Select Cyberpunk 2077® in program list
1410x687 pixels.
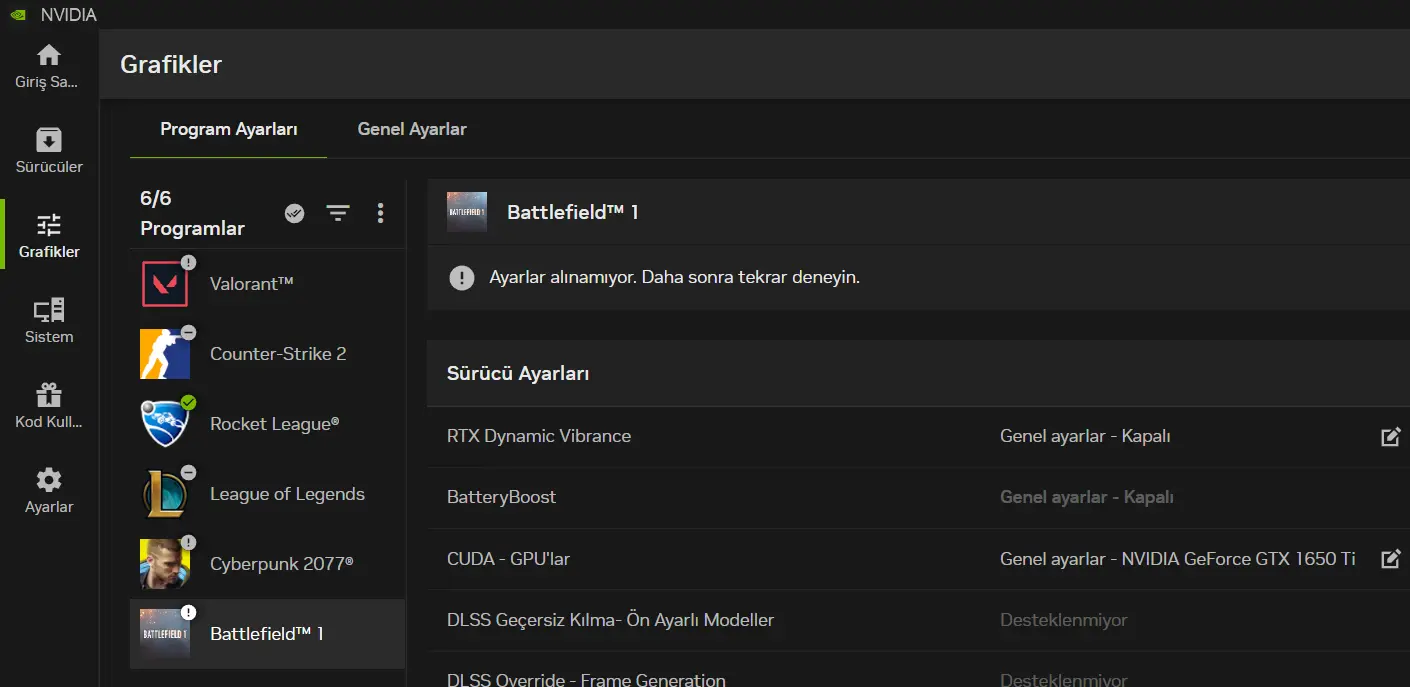click(x=282, y=564)
